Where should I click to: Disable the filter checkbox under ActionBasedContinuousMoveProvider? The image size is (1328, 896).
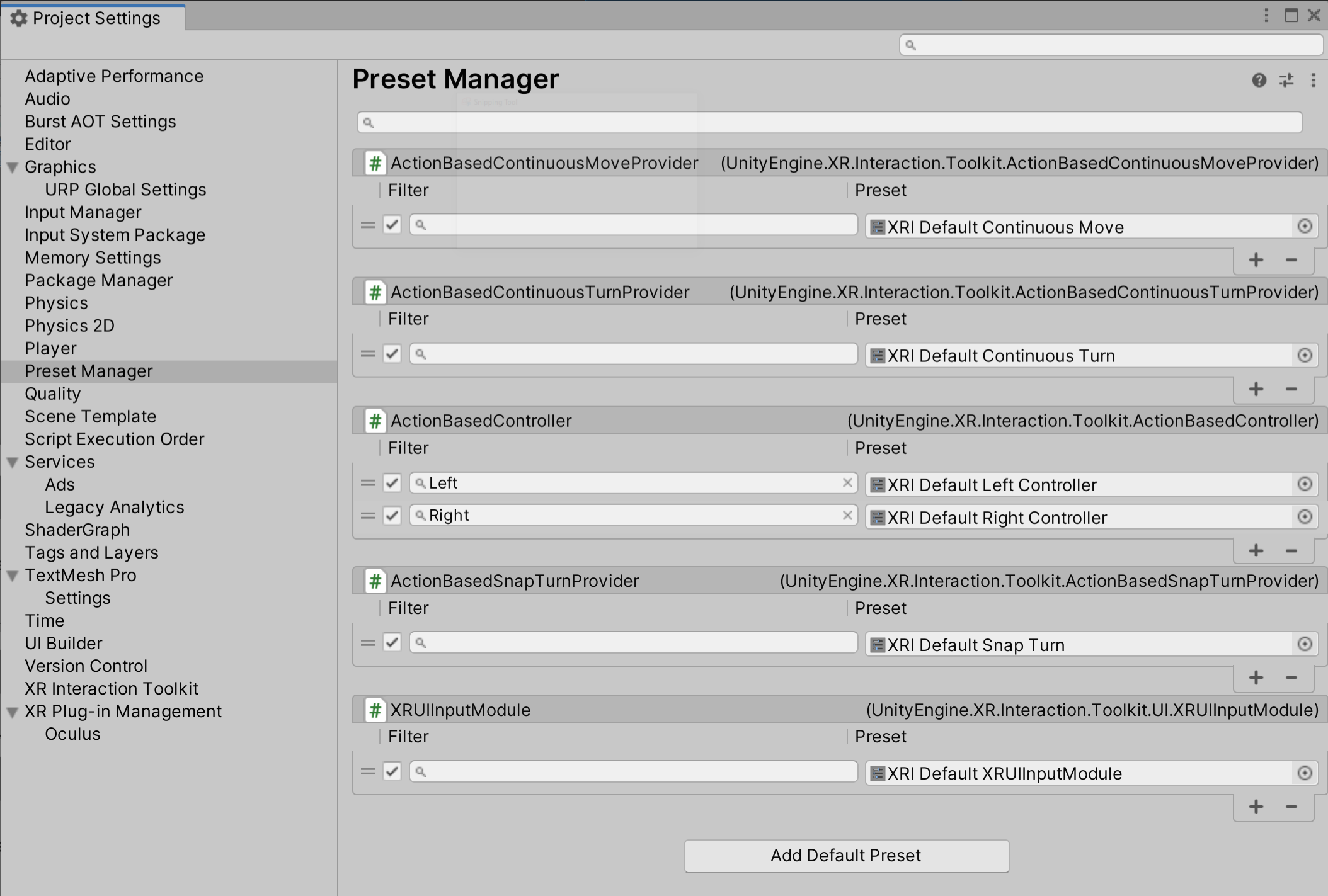point(391,224)
